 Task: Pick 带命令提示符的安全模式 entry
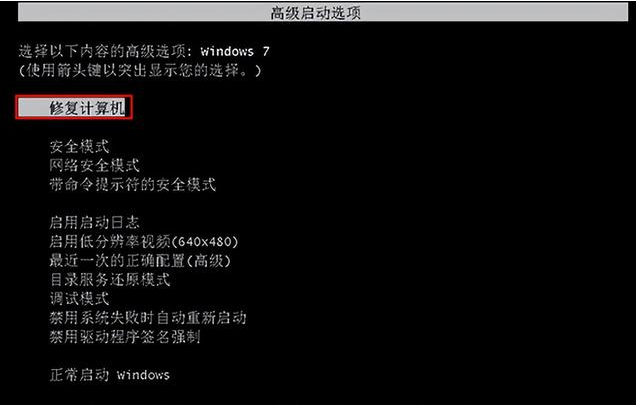pos(133,185)
